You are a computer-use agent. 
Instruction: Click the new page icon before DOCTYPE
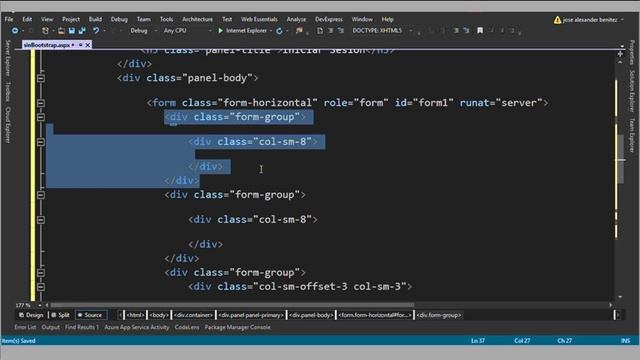tap(320, 31)
